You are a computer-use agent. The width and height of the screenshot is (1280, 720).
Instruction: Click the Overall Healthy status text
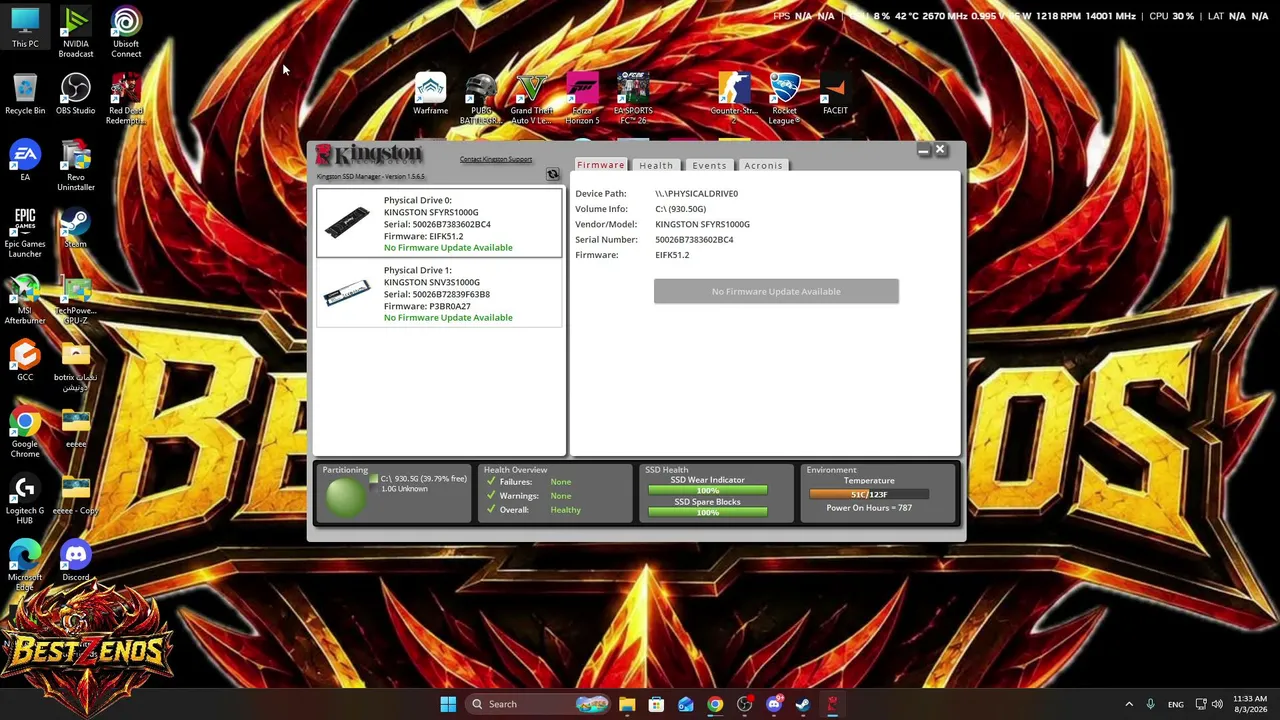click(565, 510)
